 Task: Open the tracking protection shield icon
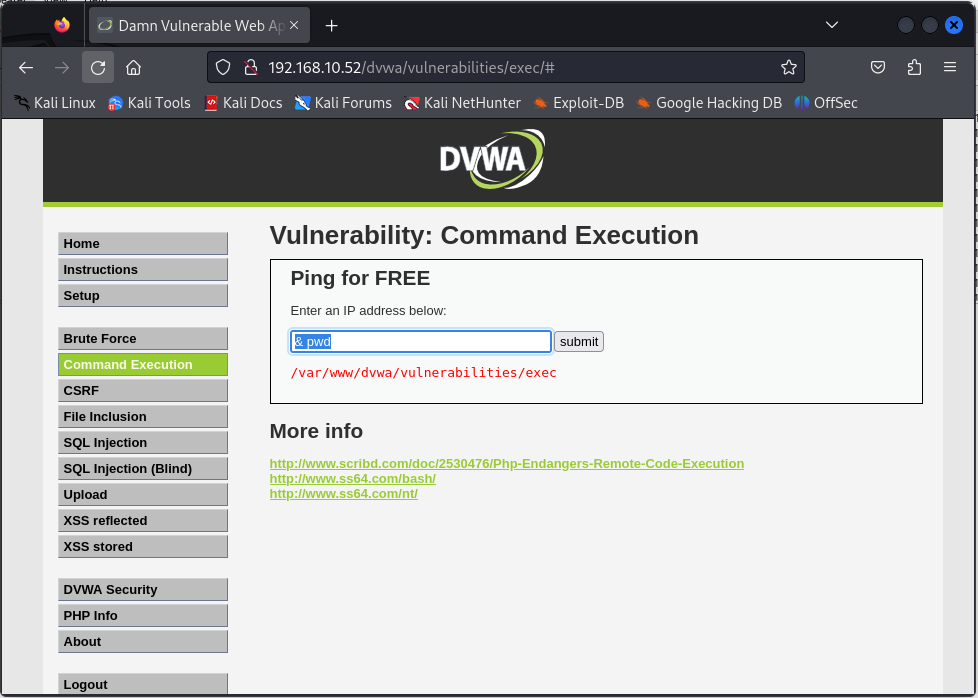(223, 67)
